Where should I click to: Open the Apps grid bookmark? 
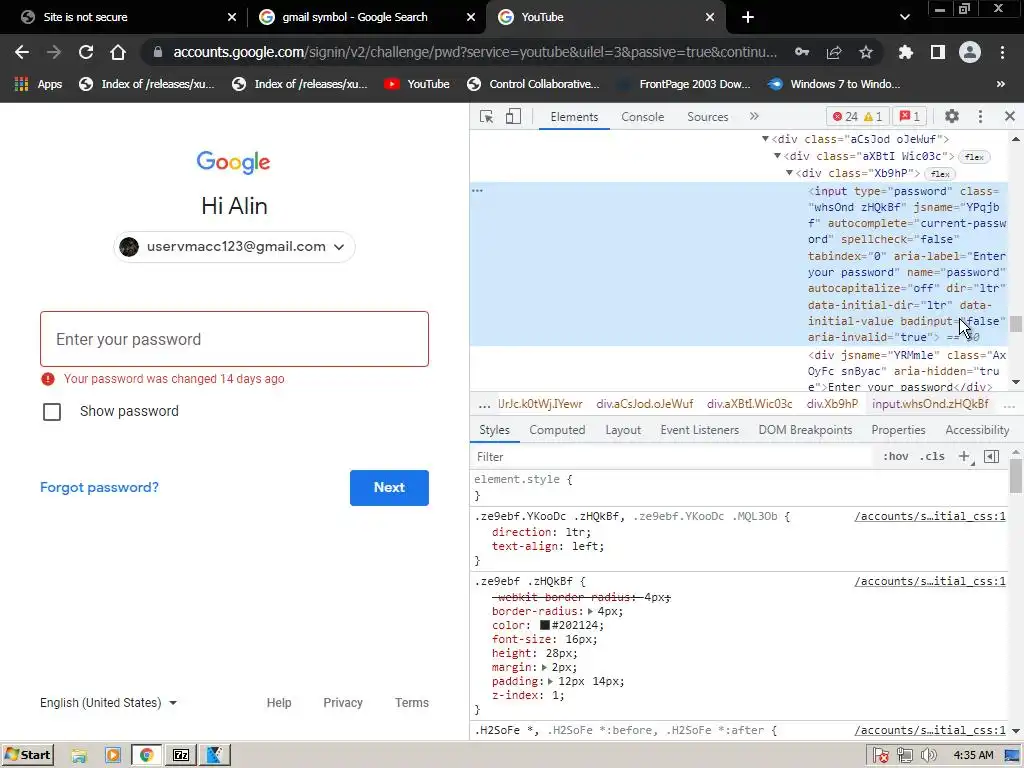(38, 84)
